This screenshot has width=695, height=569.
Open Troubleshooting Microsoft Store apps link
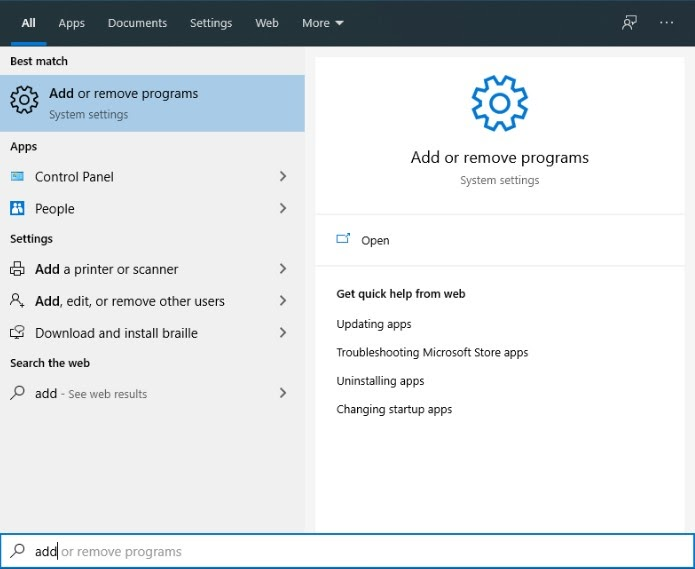pos(432,353)
